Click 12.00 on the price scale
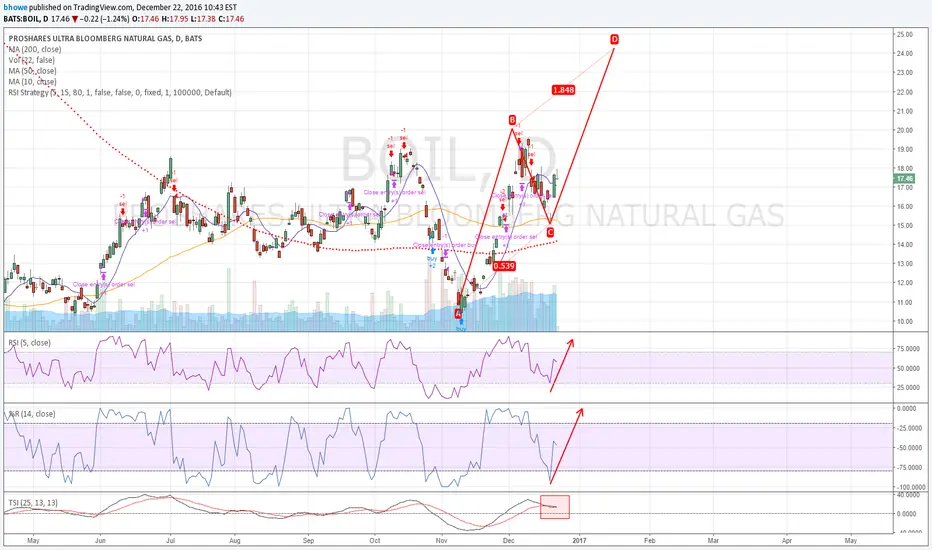 click(905, 283)
